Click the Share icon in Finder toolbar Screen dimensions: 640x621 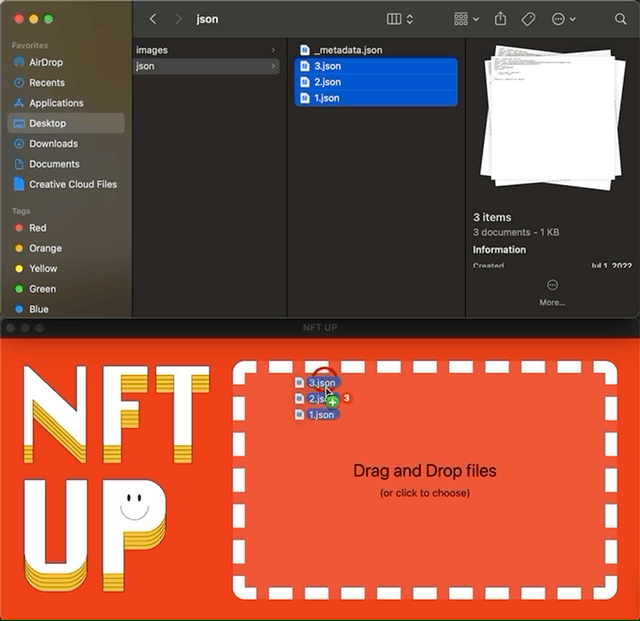click(500, 19)
